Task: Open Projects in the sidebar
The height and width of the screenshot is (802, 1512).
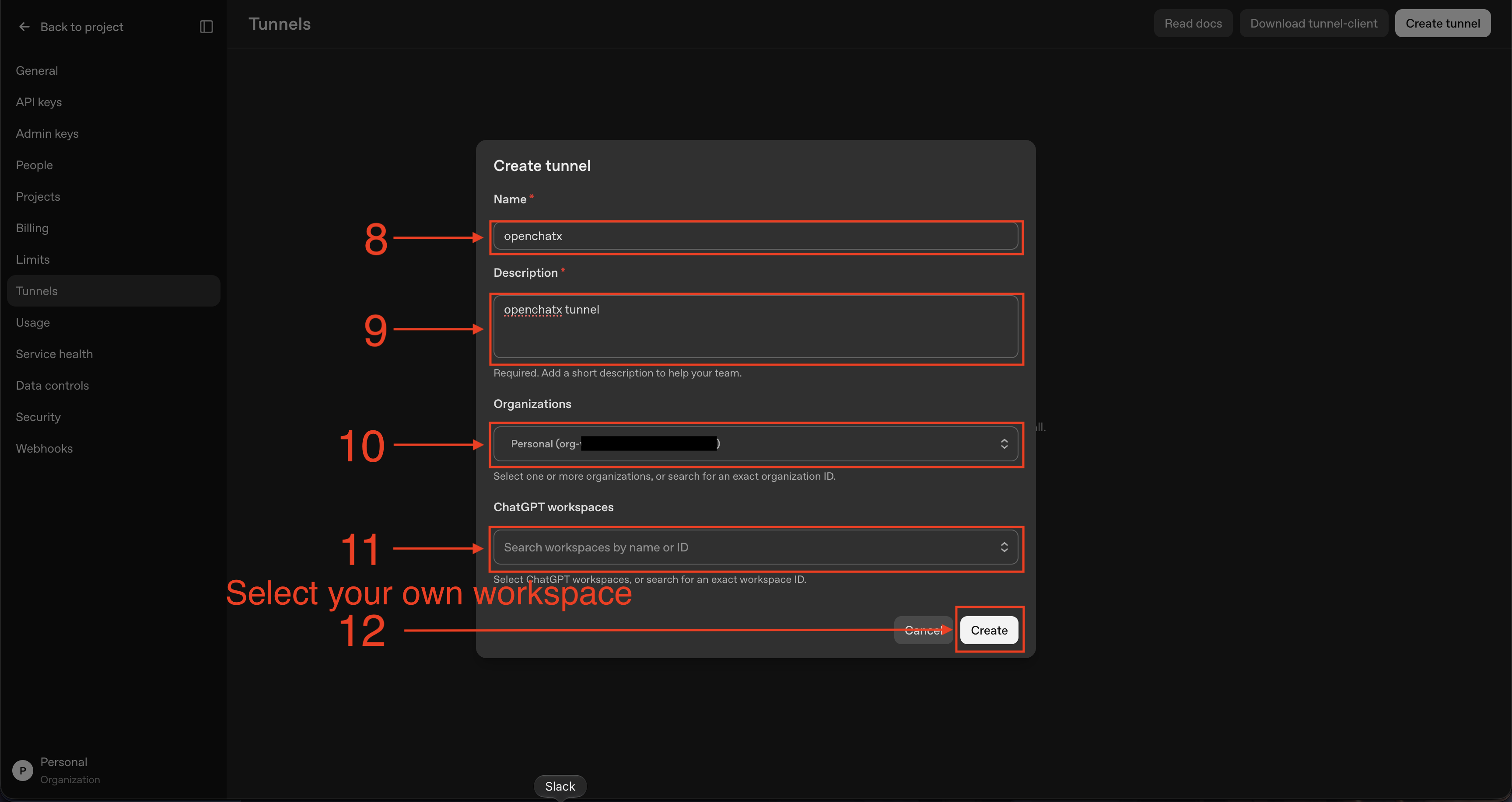Action: tap(38, 196)
